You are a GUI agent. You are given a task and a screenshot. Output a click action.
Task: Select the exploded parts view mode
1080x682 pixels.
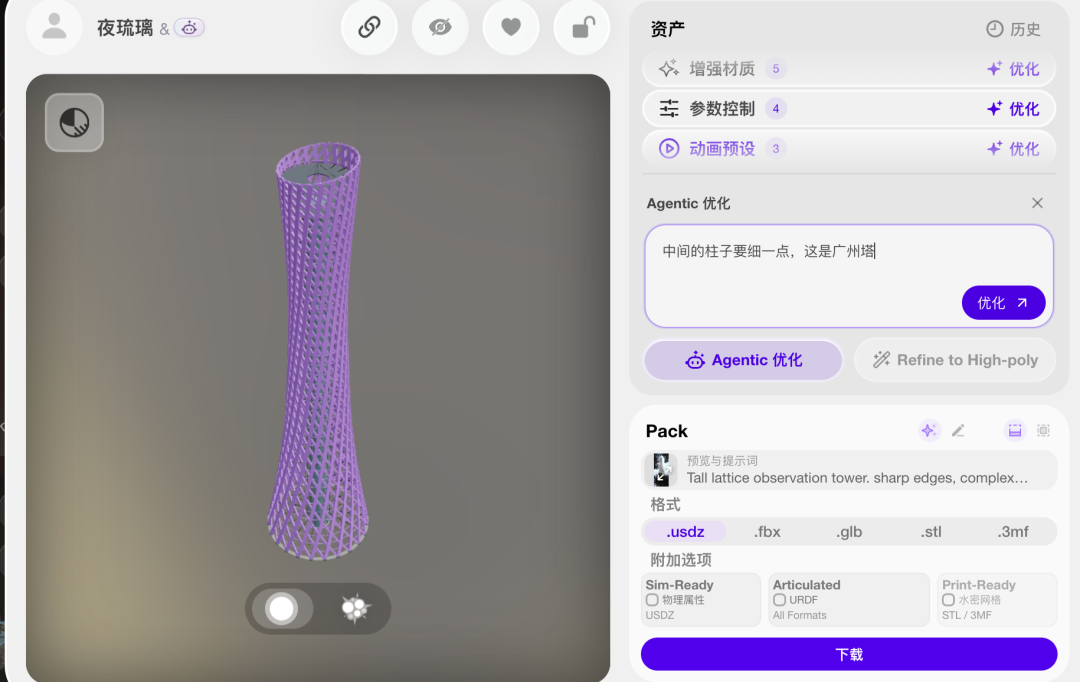(x=355, y=608)
